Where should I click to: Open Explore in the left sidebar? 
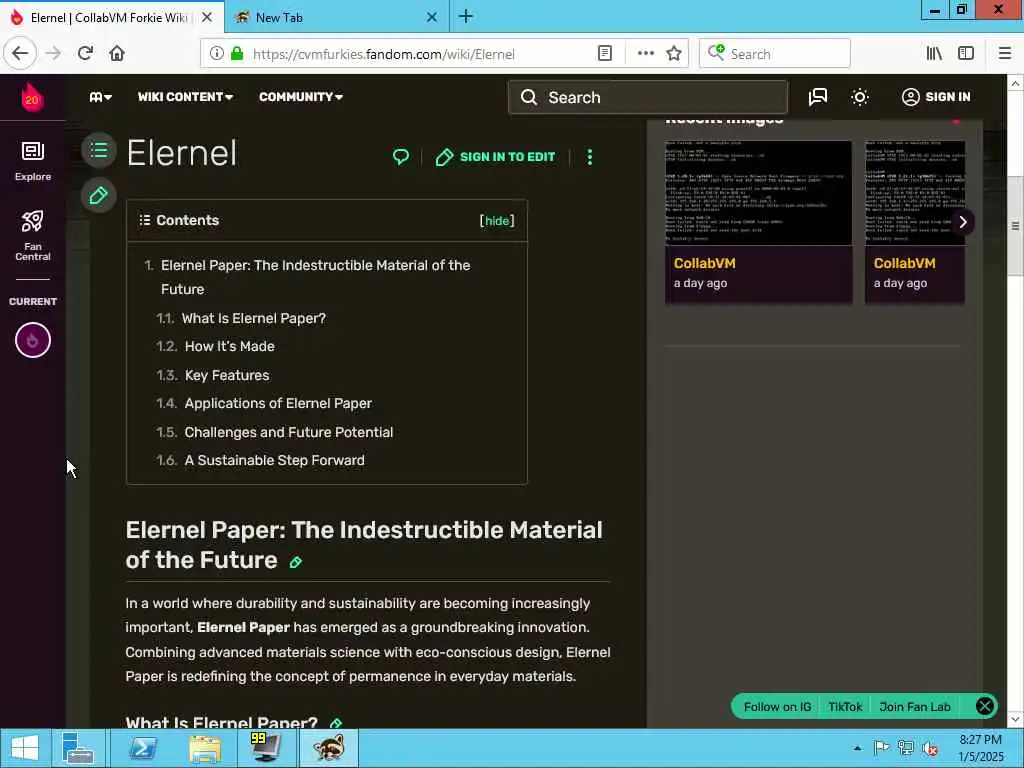33,161
